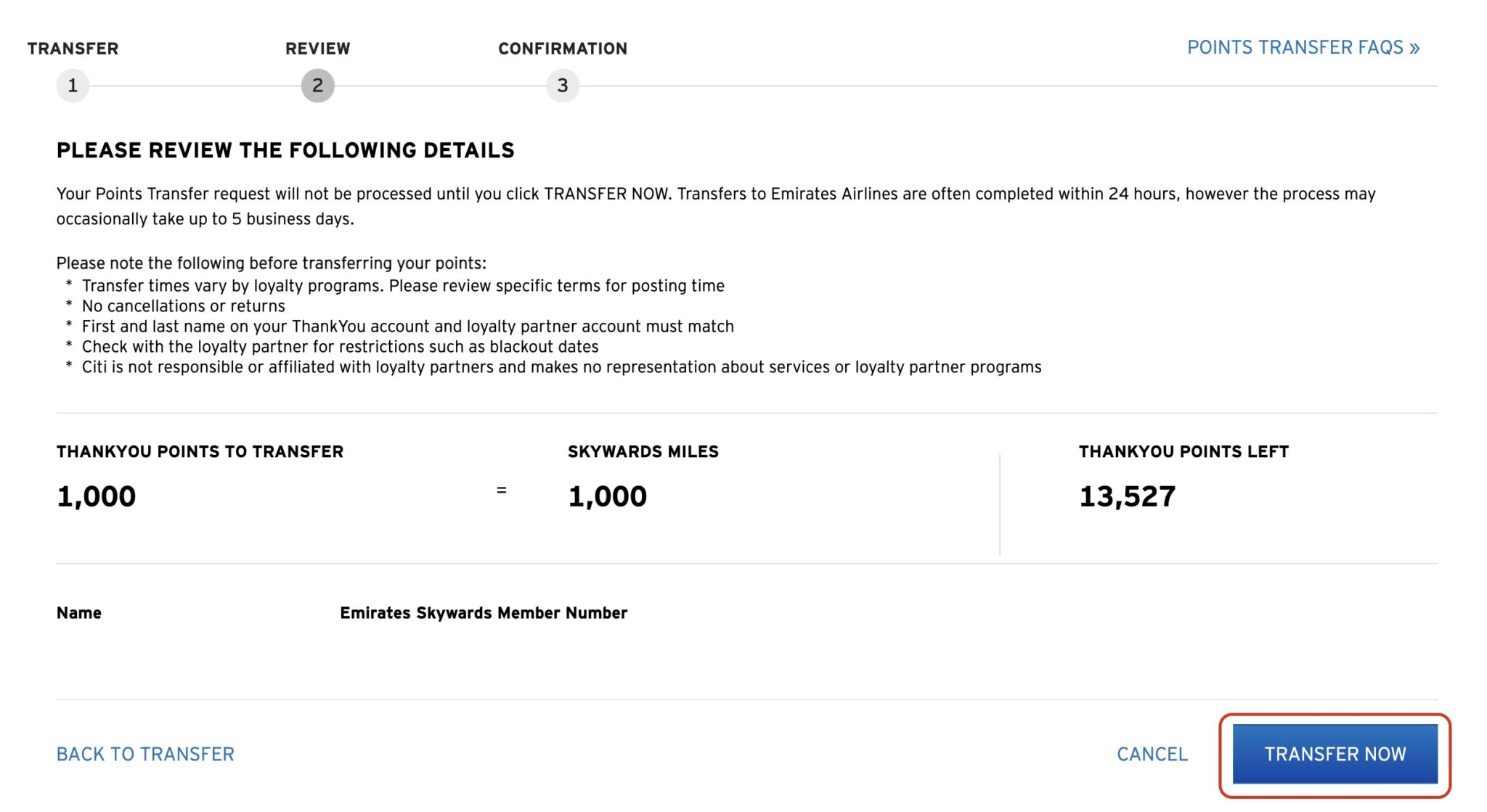This screenshot has width=1487, height=812.
Task: Click the step 3 circle indicator
Action: (x=563, y=85)
